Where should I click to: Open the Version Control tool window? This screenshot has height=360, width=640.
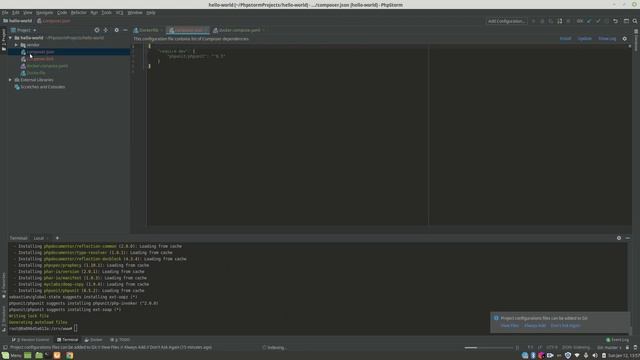click(x=30, y=340)
